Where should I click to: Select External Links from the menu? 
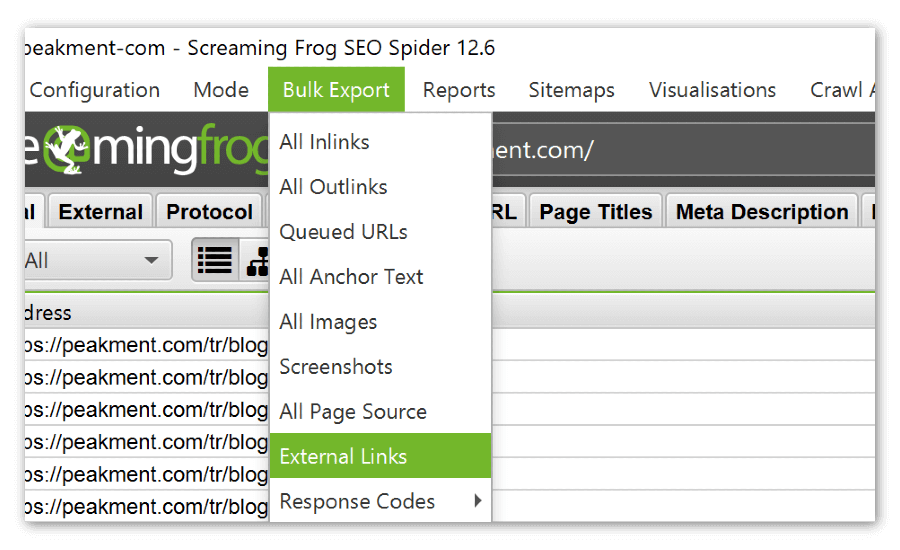[380, 456]
